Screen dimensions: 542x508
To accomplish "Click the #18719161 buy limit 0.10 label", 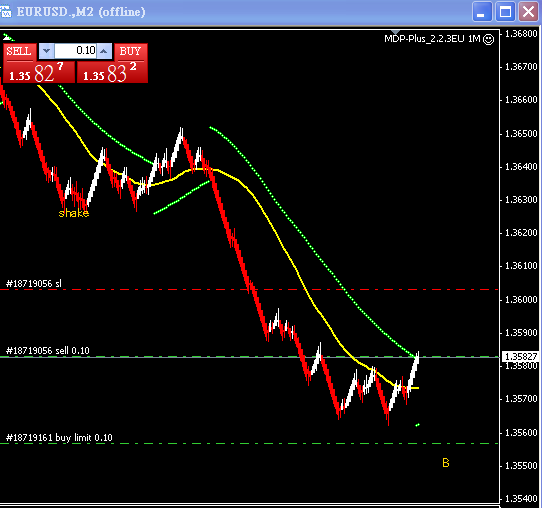I will tap(59, 438).
